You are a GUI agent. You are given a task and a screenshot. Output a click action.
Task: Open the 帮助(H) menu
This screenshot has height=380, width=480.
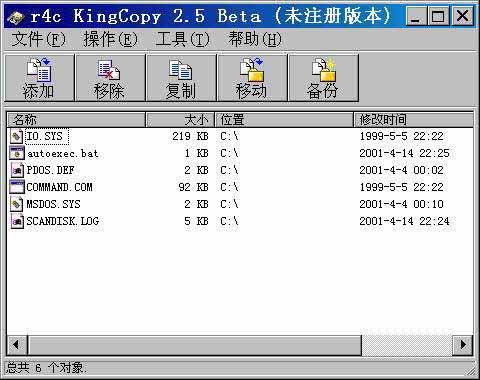(x=255, y=39)
